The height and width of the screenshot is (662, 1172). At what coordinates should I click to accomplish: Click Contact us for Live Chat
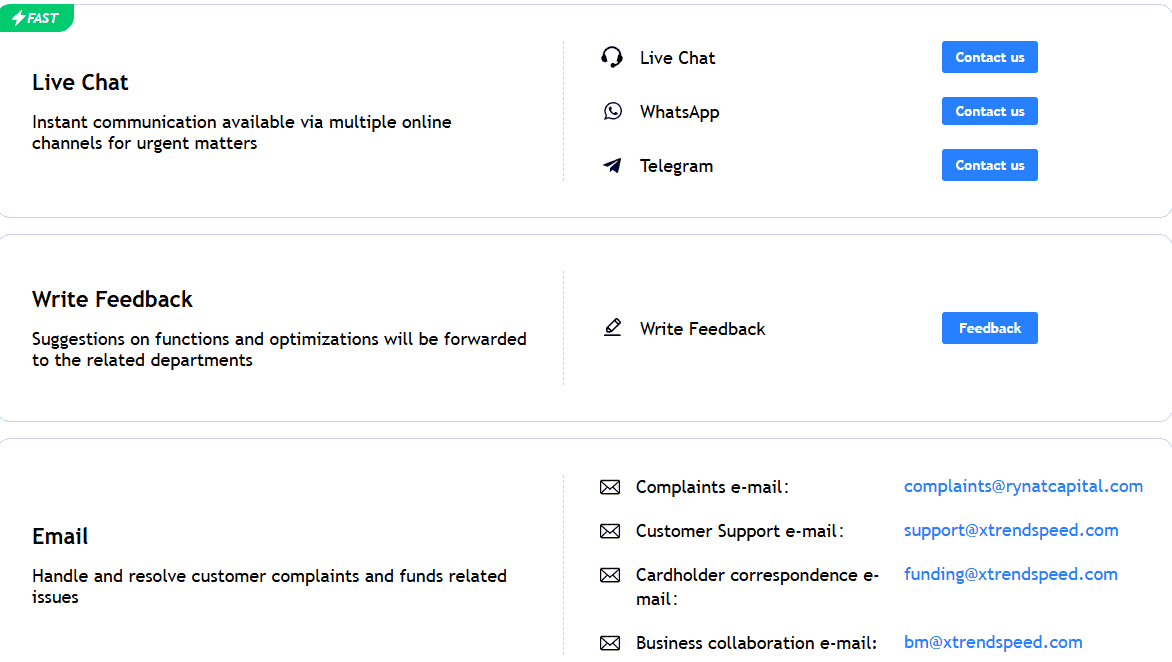(x=989, y=57)
